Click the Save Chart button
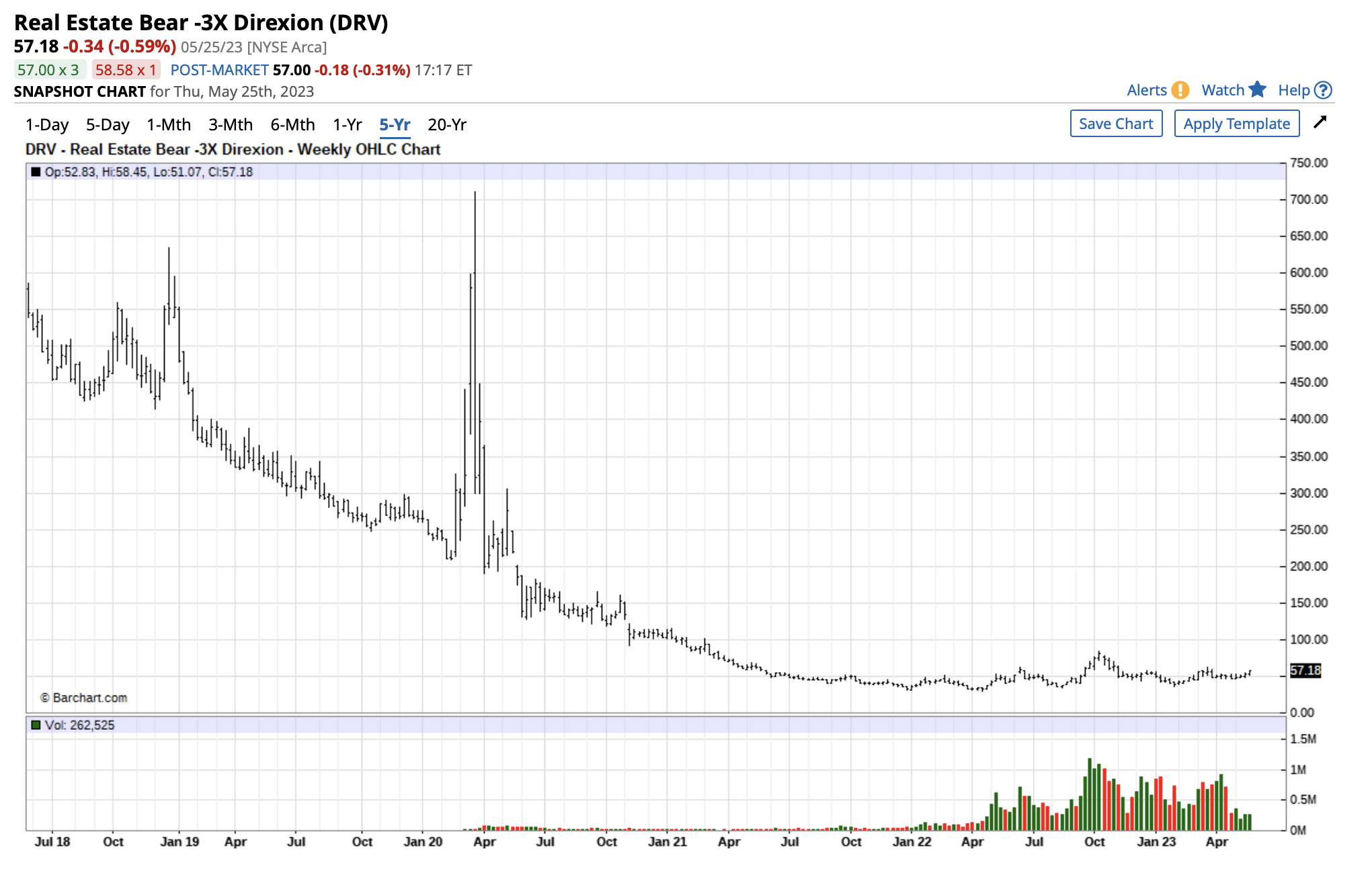 1117,123
